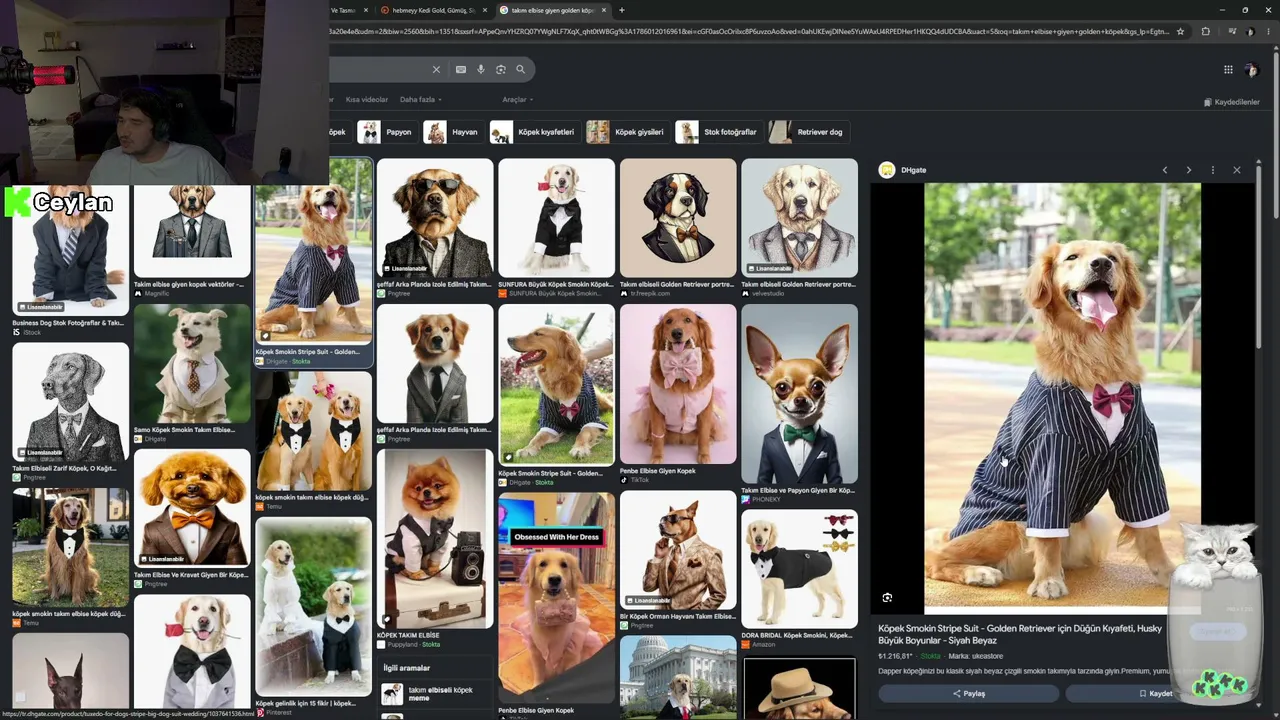Select the Köpek kıyafetleri filter chip

point(534,132)
